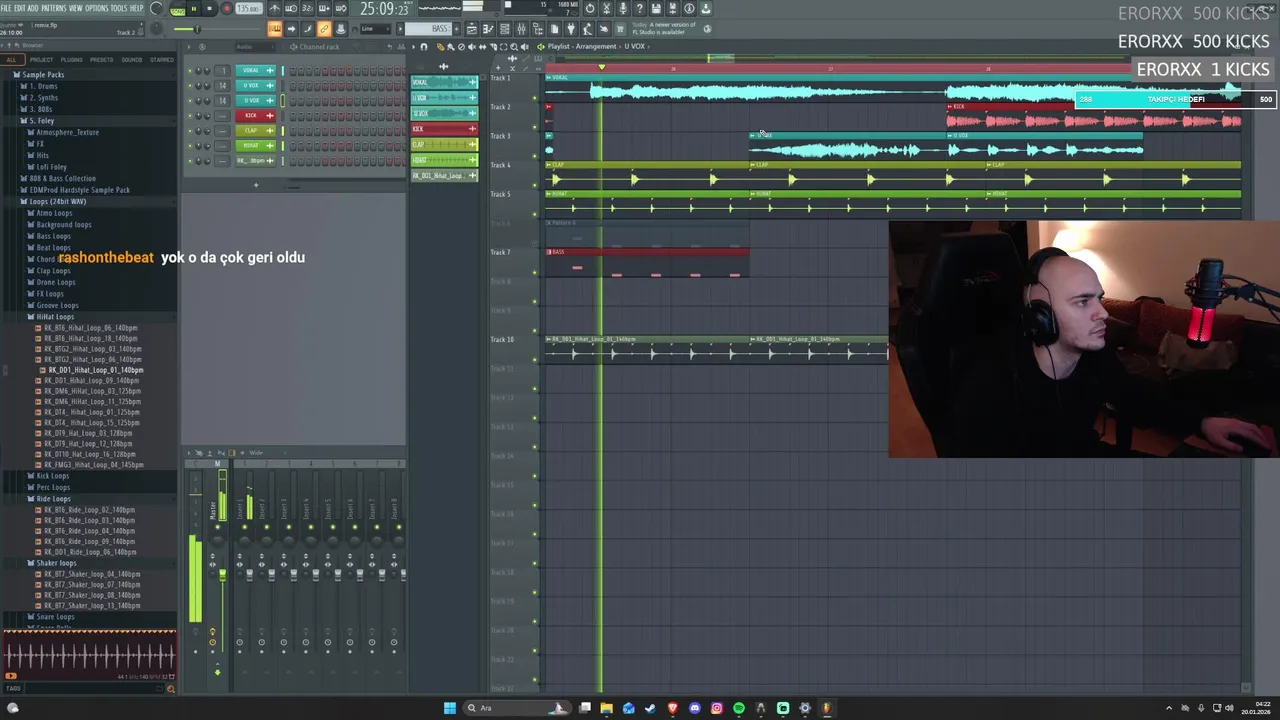1280x720 pixels.
Task: Open the piano roll view icon
Action: click(x=488, y=29)
